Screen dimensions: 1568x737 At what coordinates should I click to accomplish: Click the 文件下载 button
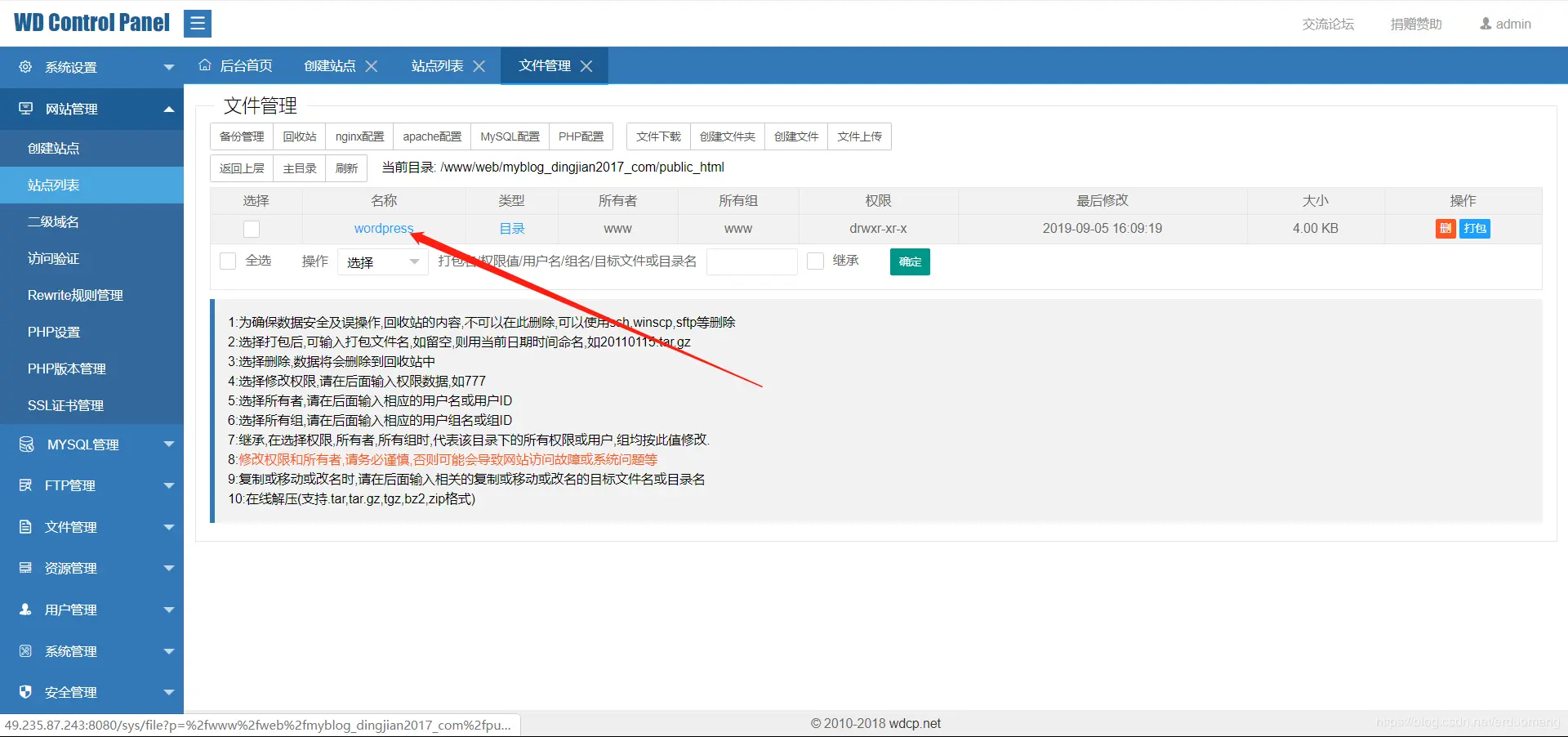click(658, 136)
